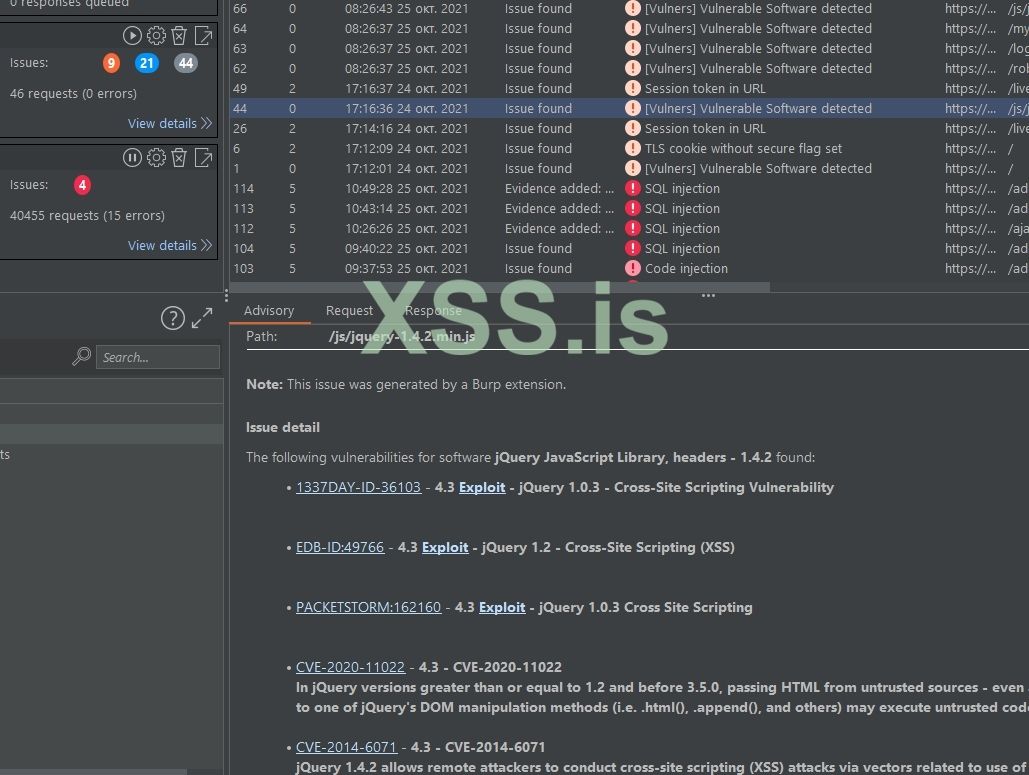The height and width of the screenshot is (775, 1029).
Task: Click timestamp 10:49:28 25 окт. 2021
Action: [407, 188]
